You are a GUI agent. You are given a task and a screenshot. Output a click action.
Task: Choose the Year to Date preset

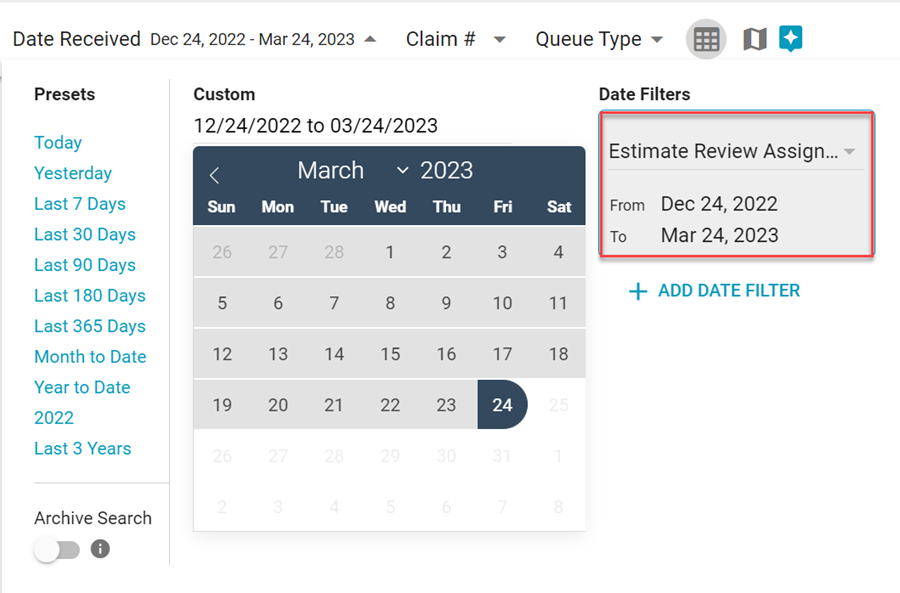(x=82, y=387)
